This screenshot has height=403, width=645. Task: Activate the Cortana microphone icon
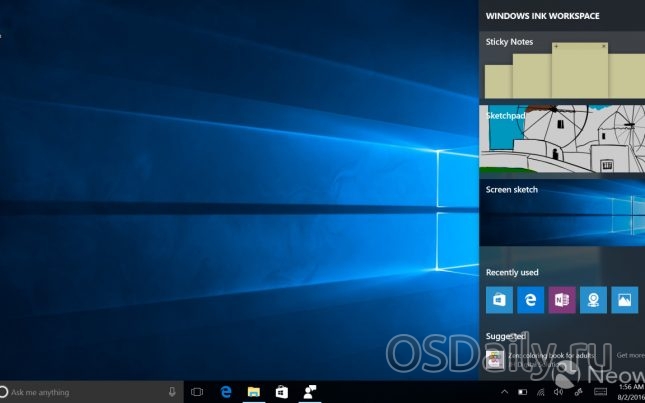[x=172, y=392]
